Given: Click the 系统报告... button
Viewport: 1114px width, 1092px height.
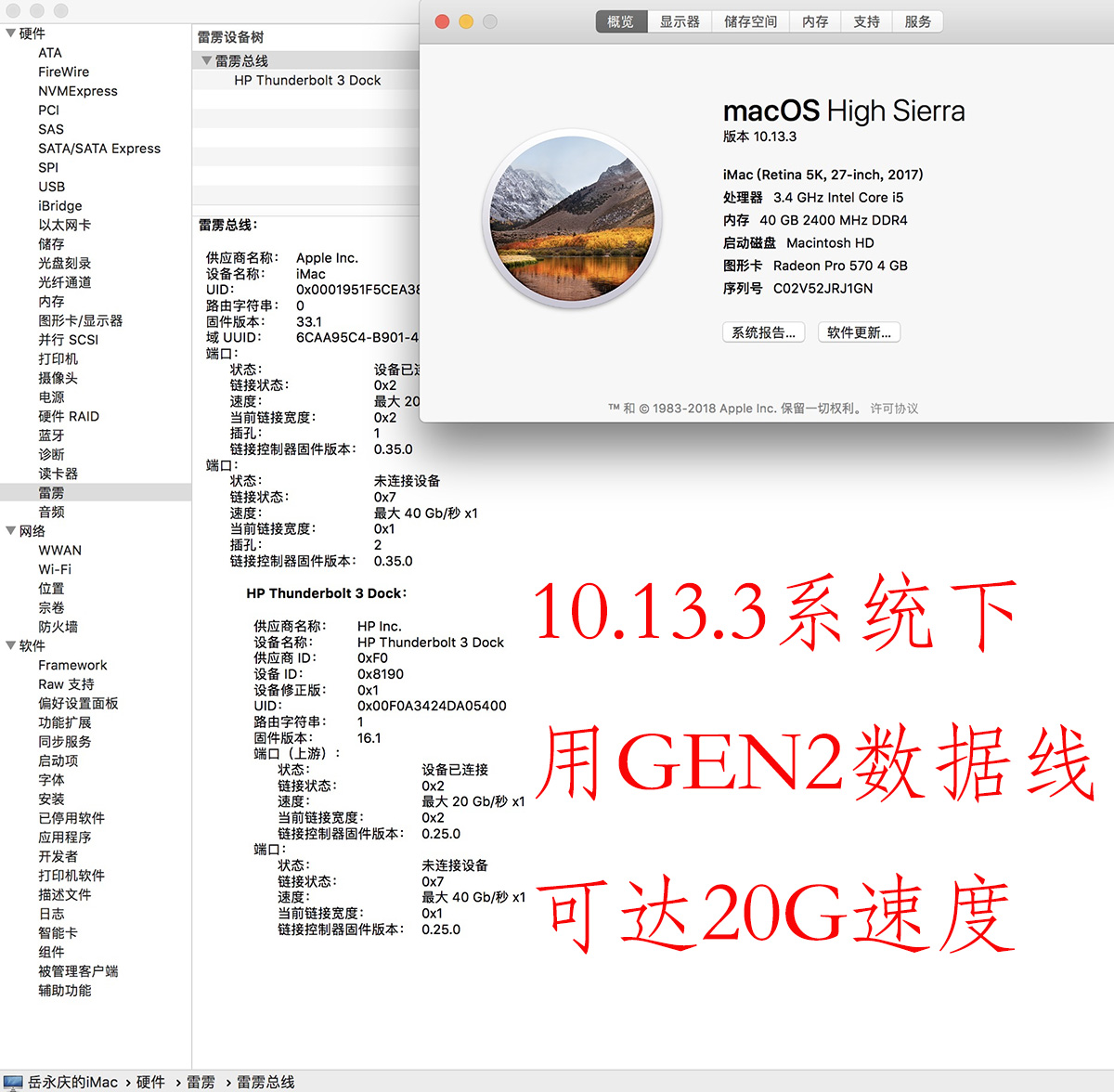Looking at the screenshot, I should pyautogui.click(x=763, y=332).
